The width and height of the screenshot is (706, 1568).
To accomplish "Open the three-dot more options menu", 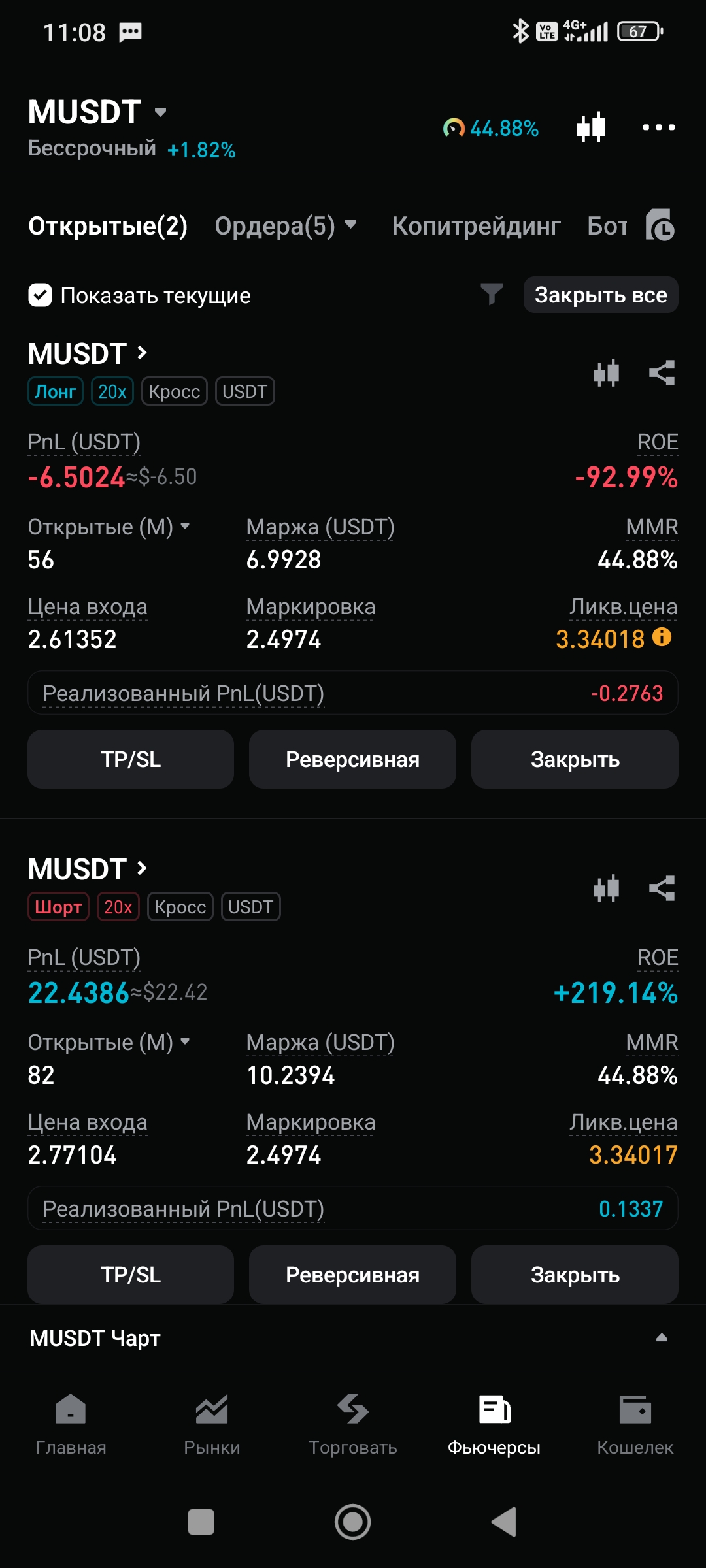I will click(x=658, y=127).
